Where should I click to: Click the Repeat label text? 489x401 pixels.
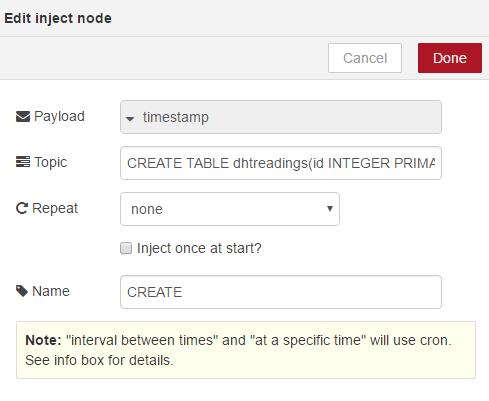click(x=55, y=208)
